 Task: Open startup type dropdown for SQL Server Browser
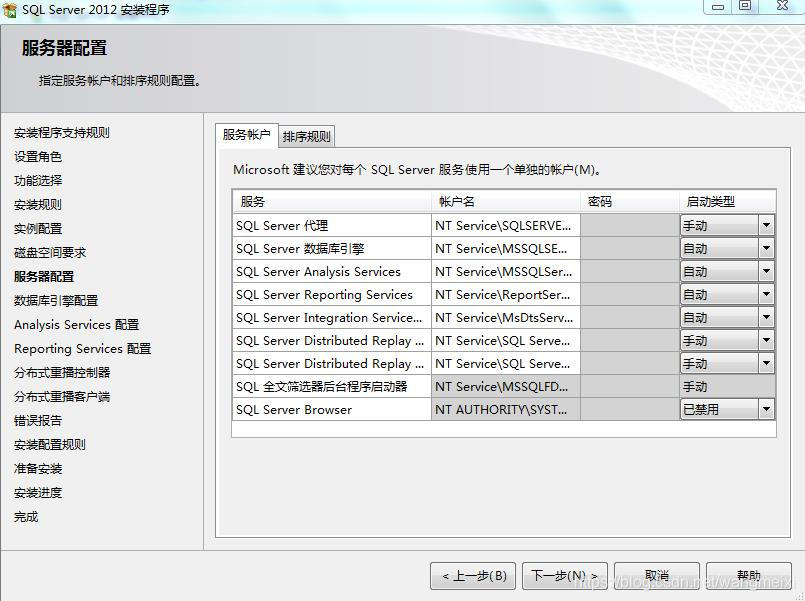766,410
